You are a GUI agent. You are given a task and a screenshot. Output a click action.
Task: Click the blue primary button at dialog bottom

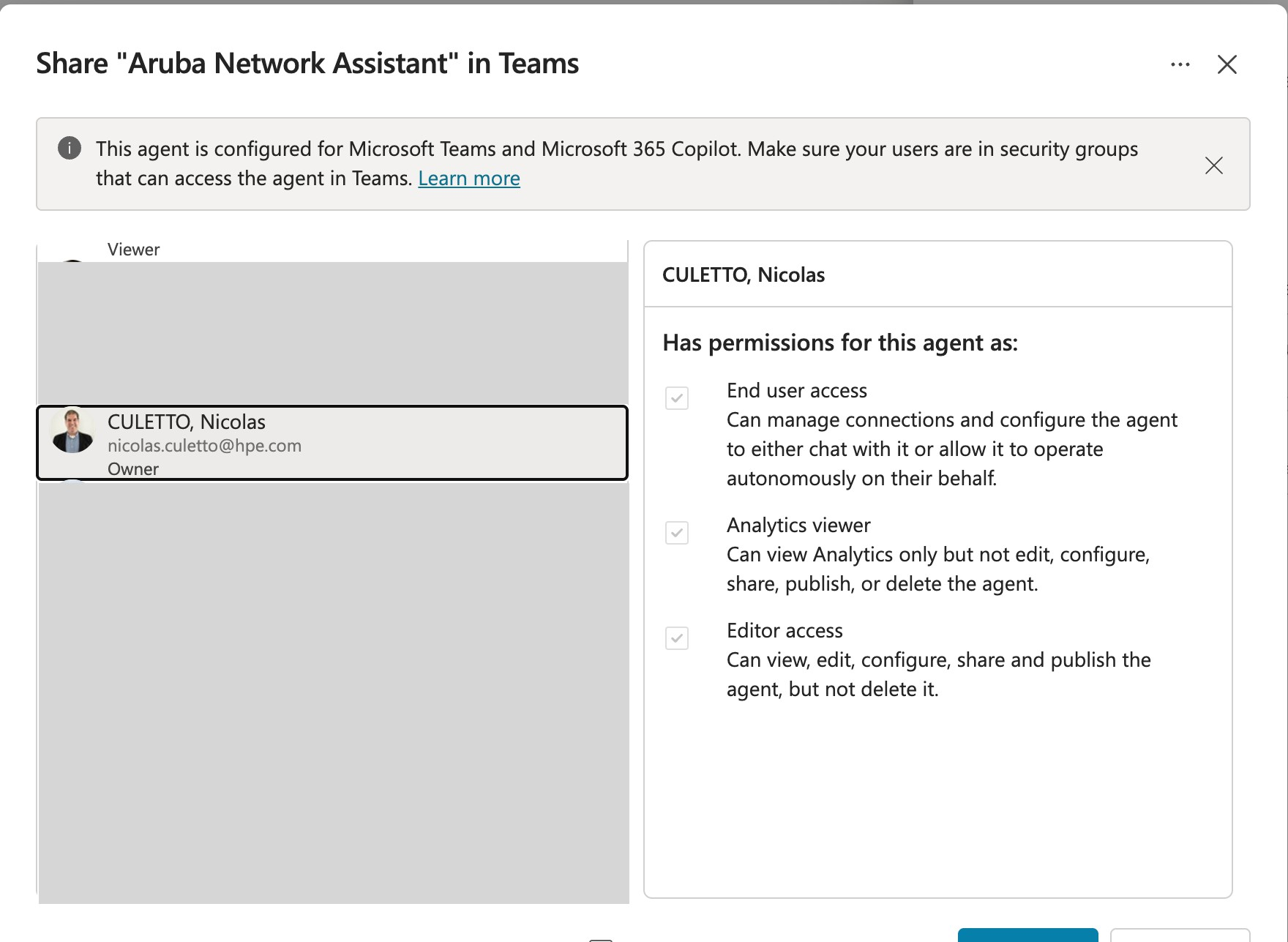(x=1027, y=935)
